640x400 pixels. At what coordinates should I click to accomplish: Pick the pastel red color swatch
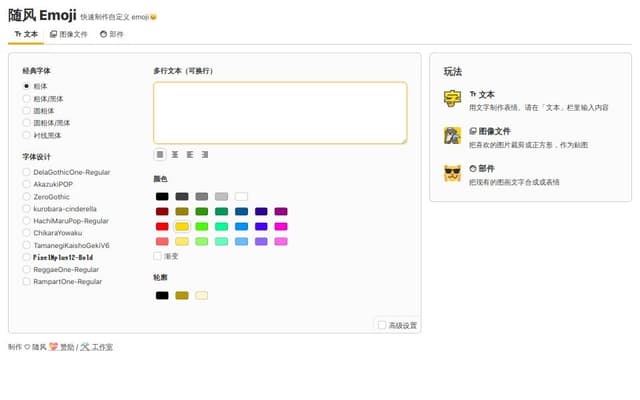[162, 242]
